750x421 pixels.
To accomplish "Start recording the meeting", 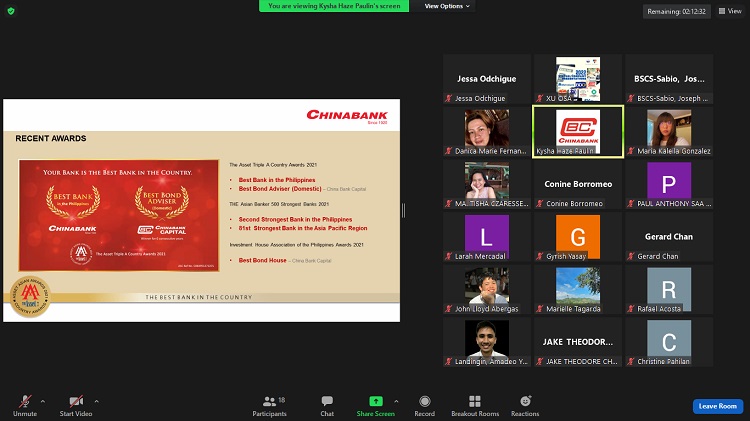I will pos(424,406).
